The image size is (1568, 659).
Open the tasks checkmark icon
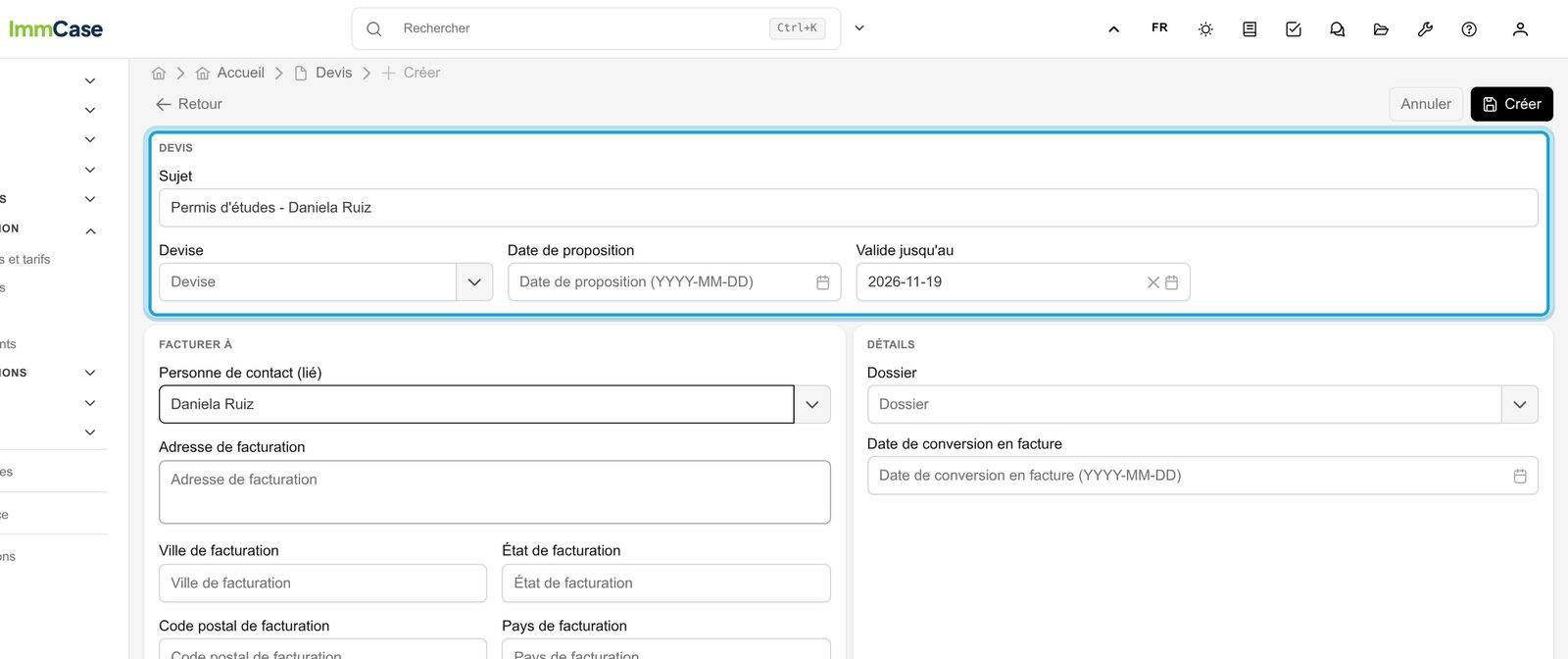pyautogui.click(x=1294, y=29)
